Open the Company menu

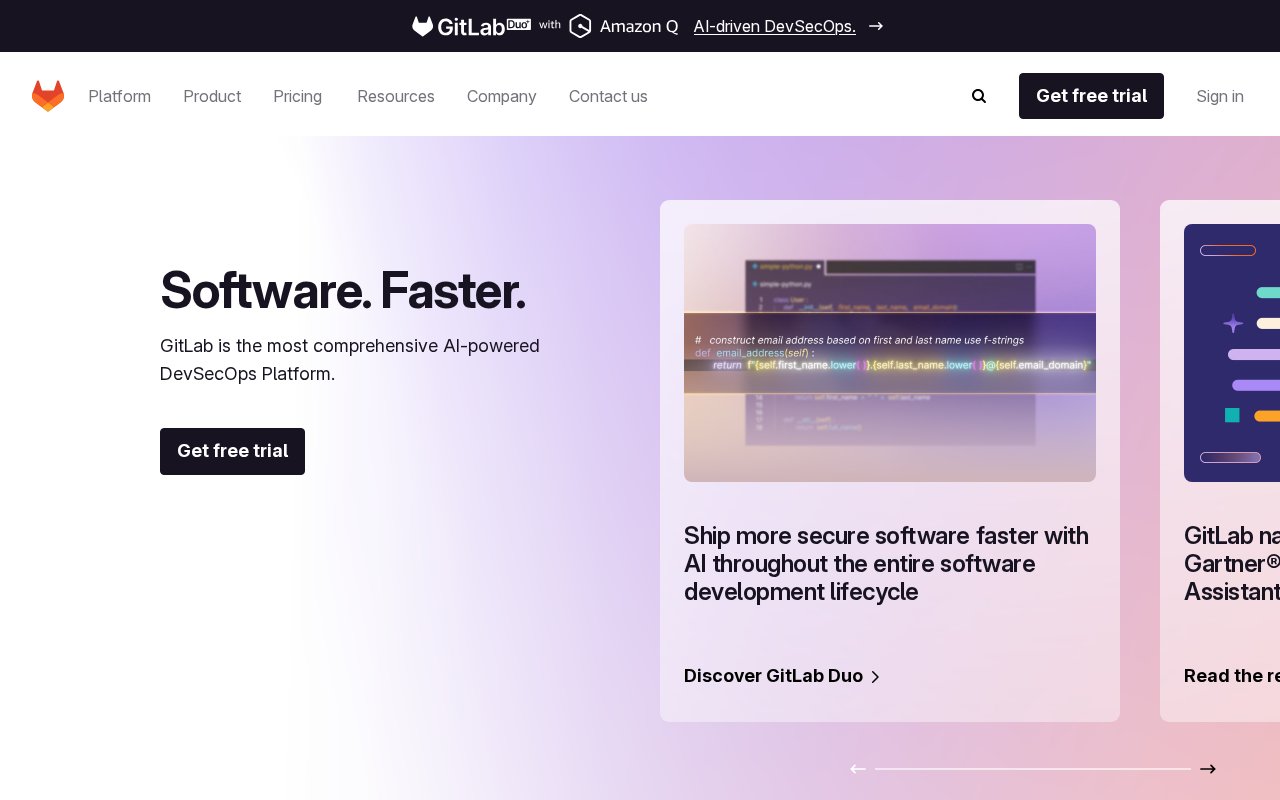(502, 96)
